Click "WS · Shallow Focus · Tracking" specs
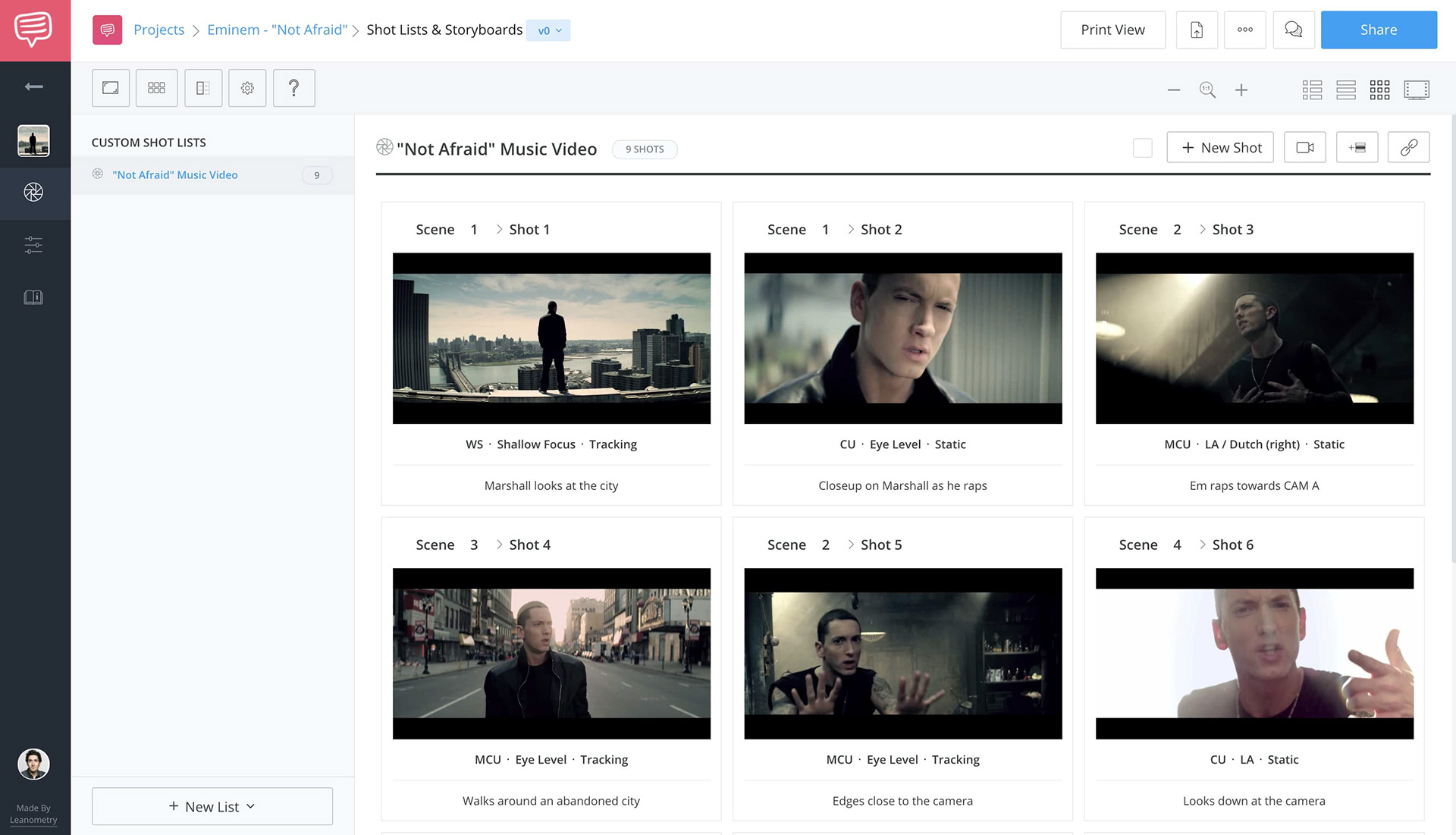Screen dimensions: 1456x835 pos(551,444)
